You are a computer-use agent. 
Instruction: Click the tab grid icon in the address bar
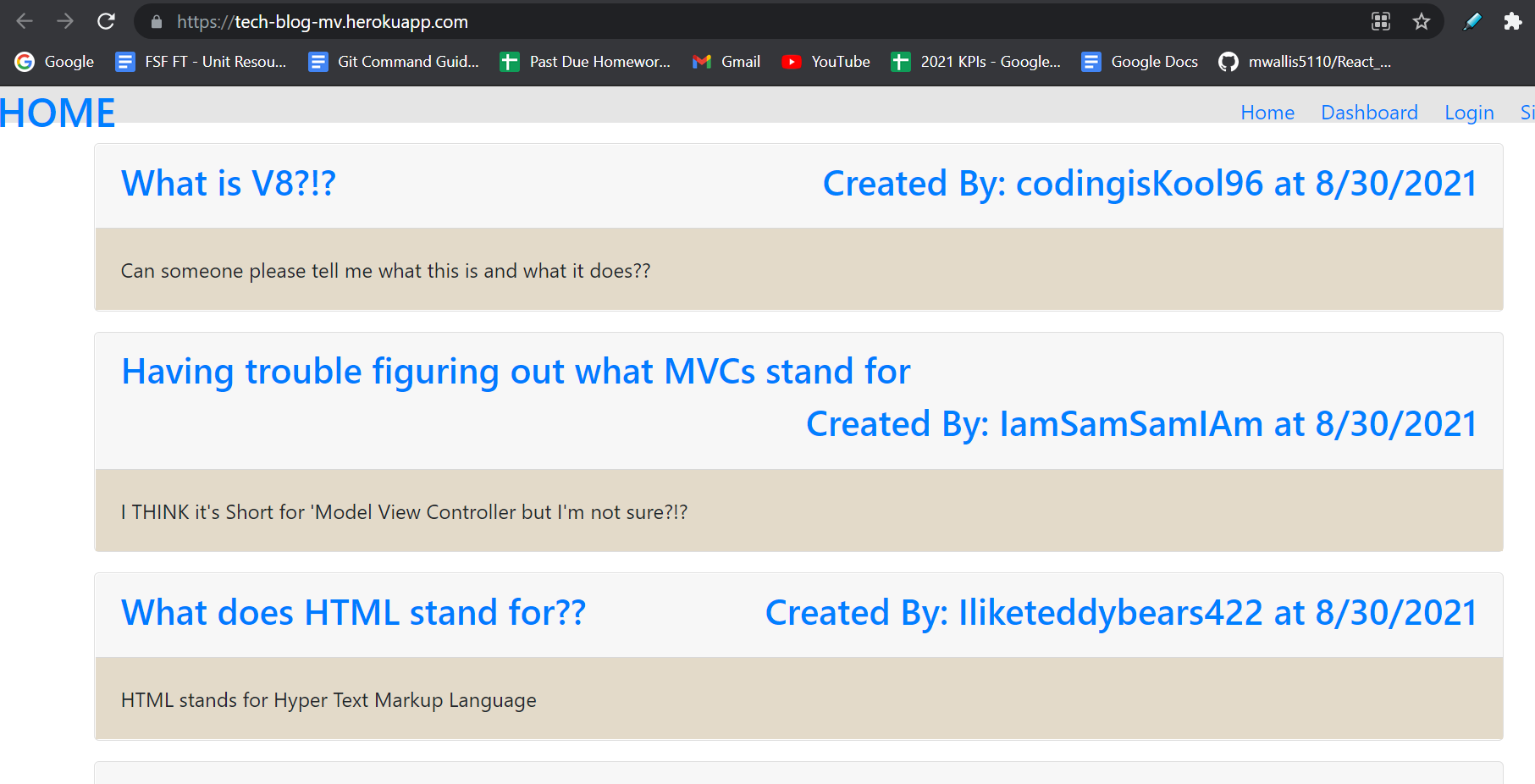(x=1380, y=21)
